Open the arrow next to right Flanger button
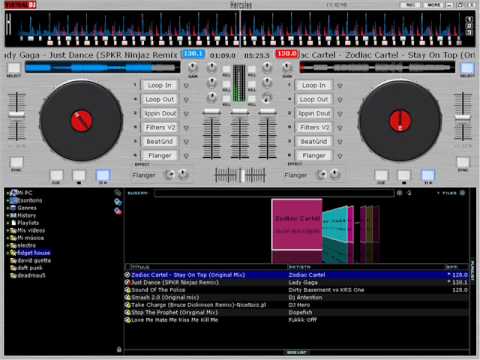 pos(340,156)
